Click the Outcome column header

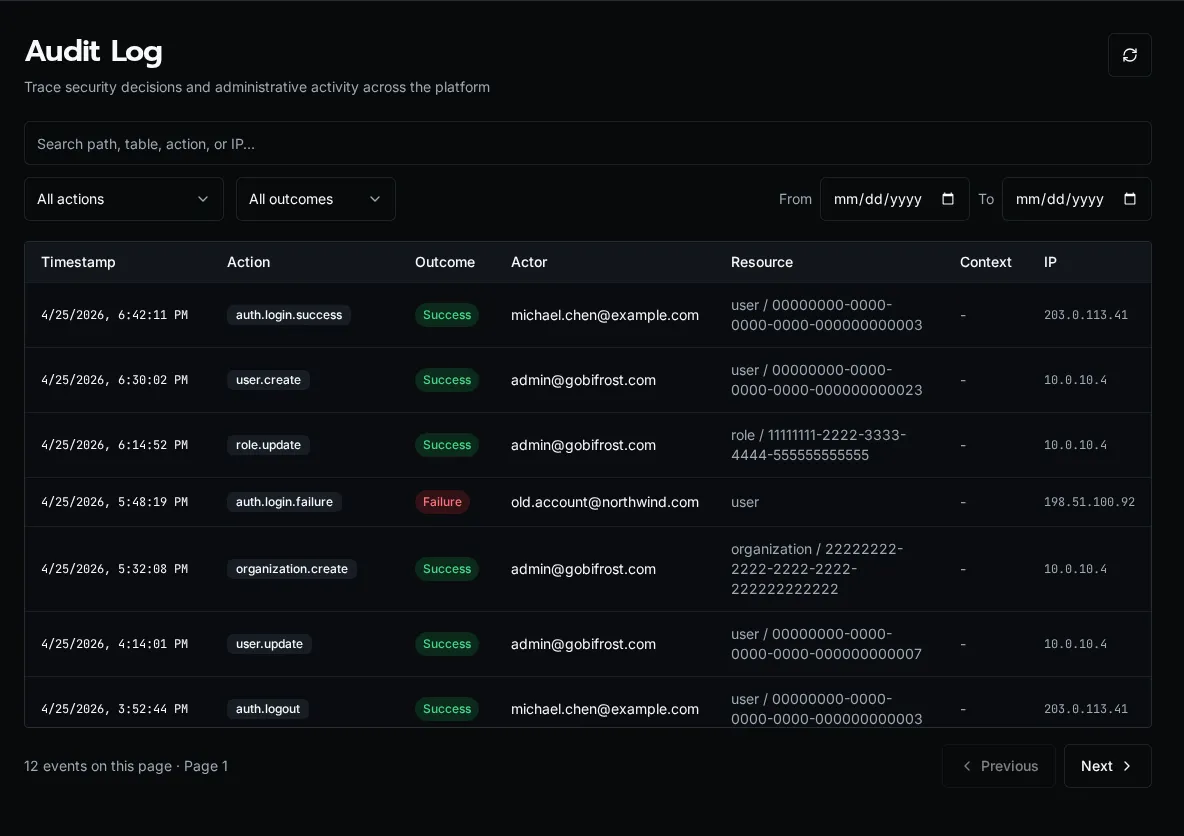click(x=445, y=262)
